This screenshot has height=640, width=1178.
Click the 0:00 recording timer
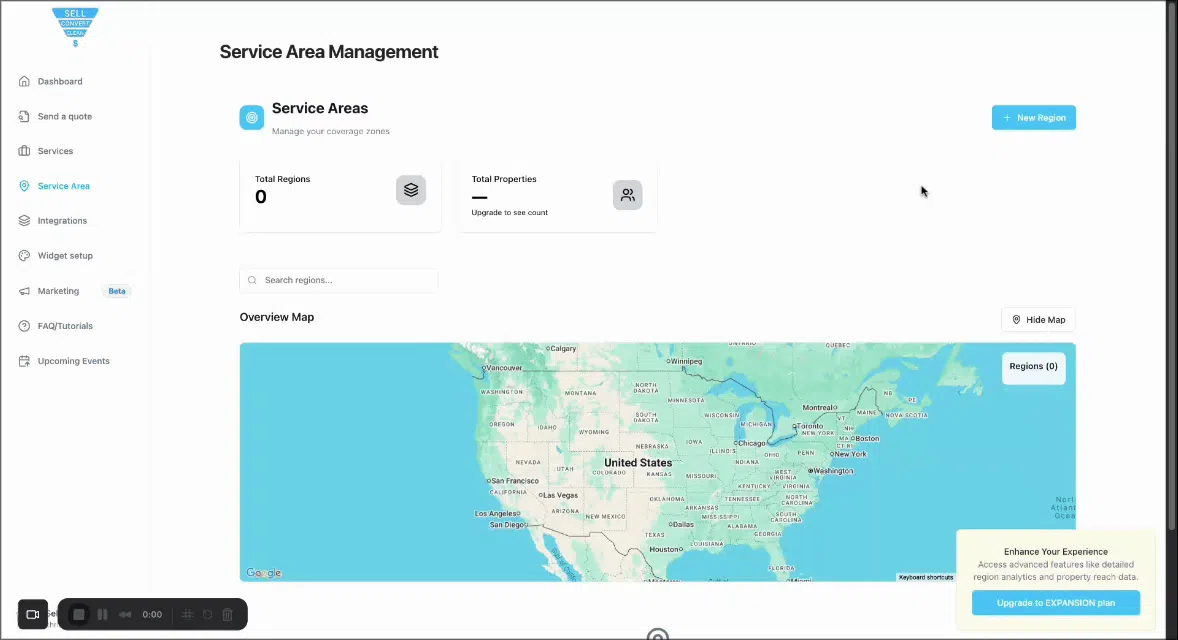[152, 614]
